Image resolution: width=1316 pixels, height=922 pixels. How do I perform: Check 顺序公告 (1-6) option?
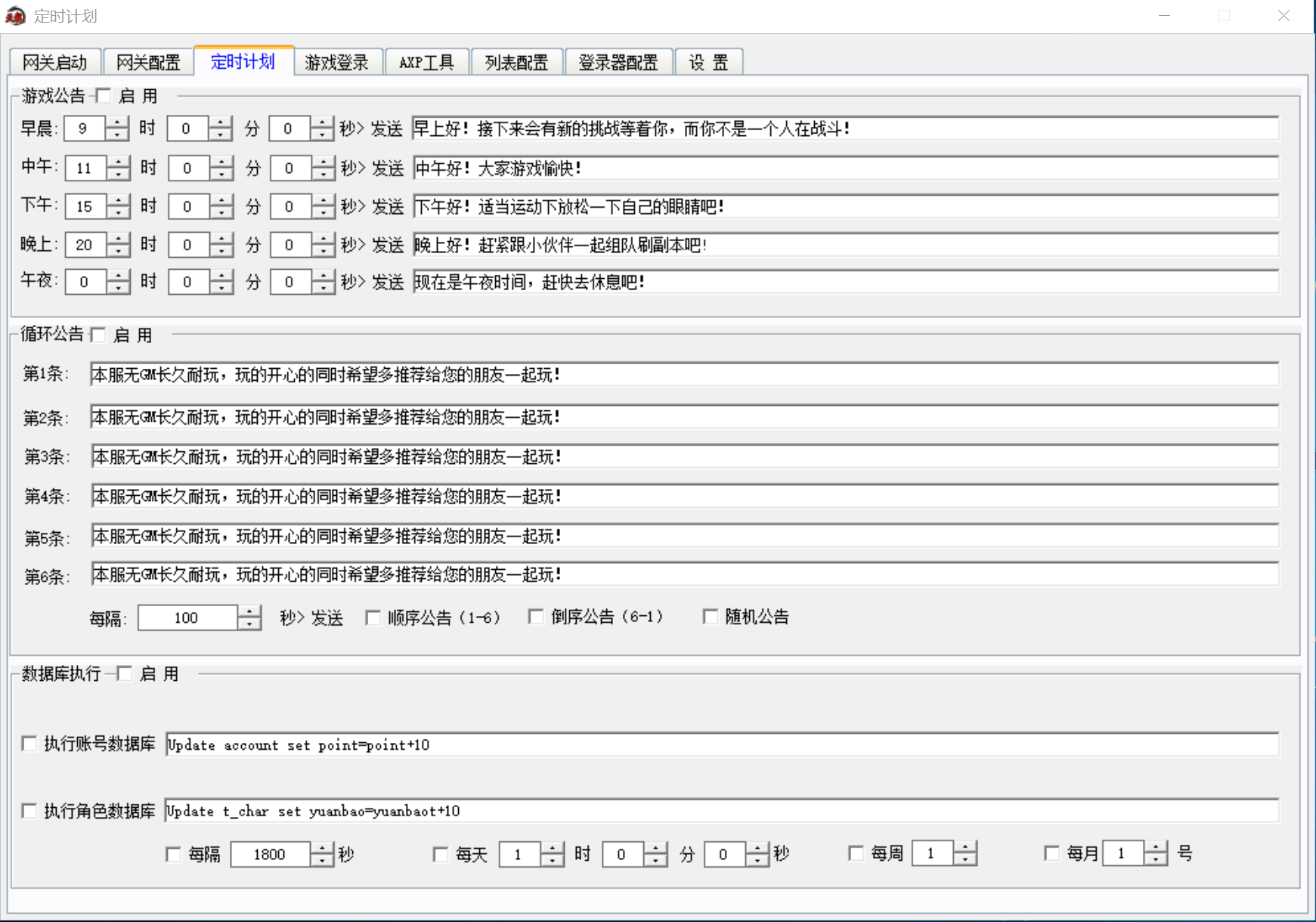(x=373, y=617)
